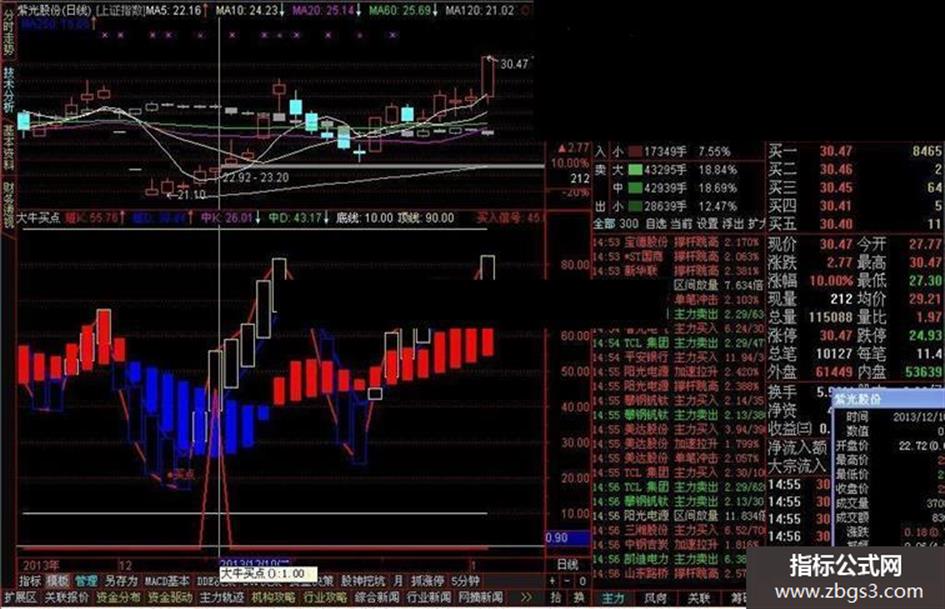Select the 股神挖坑 indicator tab
The image size is (945, 609).
click(363, 581)
